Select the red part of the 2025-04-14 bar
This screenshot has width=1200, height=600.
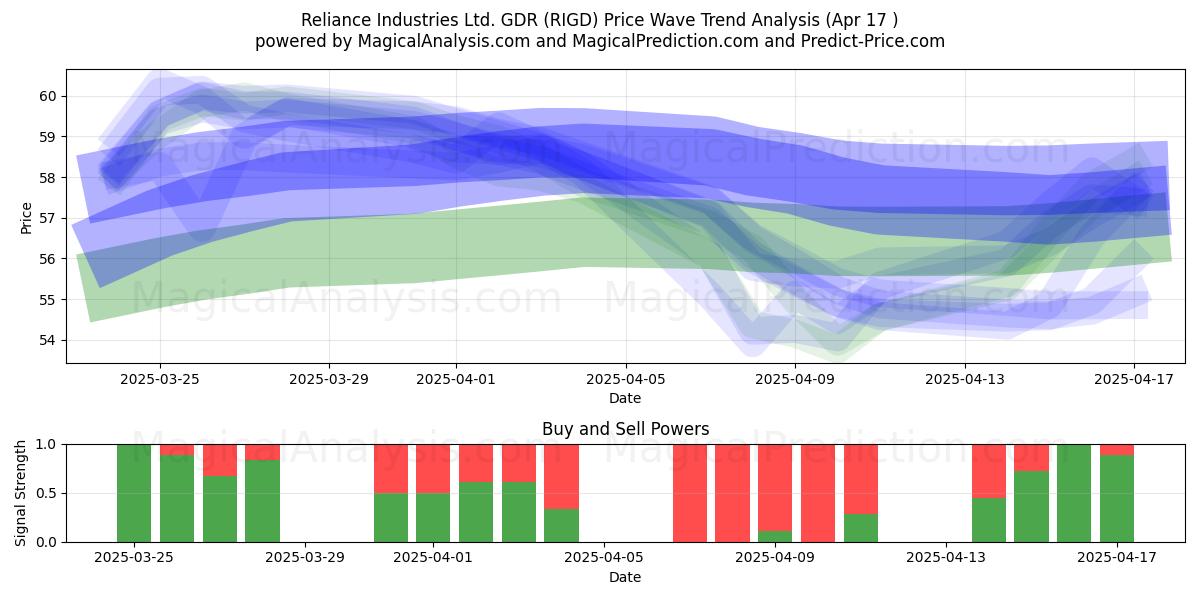(989, 471)
